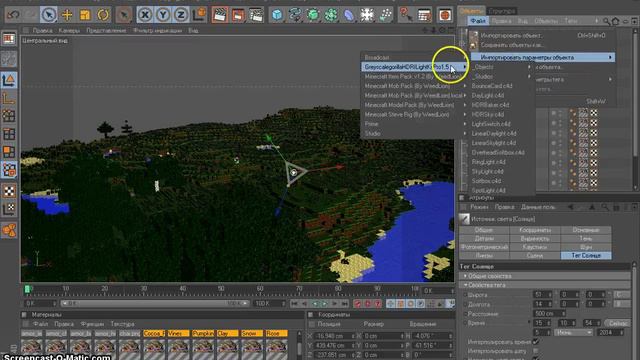Image resolution: width=640 pixels, height=360 pixels.
Task: Click the search magnifier in object manager
Action: coord(607,21)
